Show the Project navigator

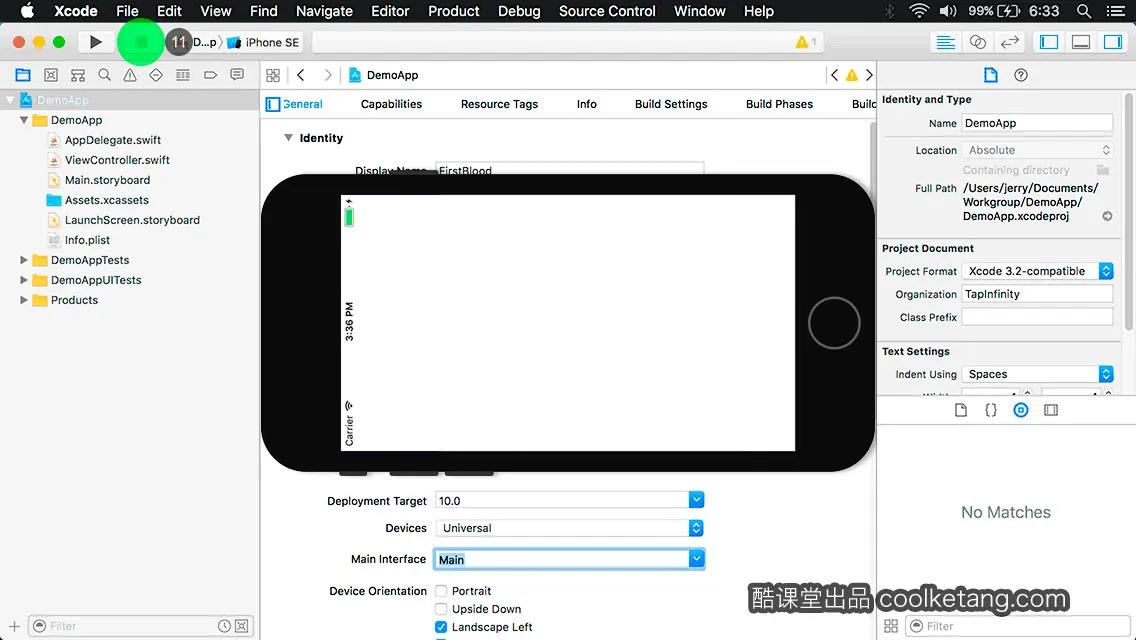pyautogui.click(x=23, y=75)
